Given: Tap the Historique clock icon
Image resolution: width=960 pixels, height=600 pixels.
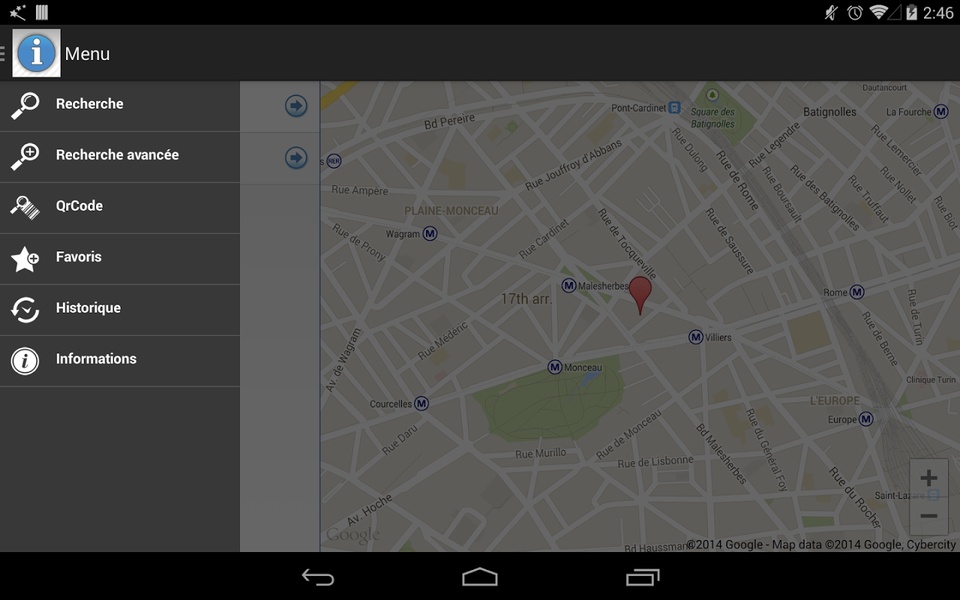Looking at the screenshot, I should point(25,309).
